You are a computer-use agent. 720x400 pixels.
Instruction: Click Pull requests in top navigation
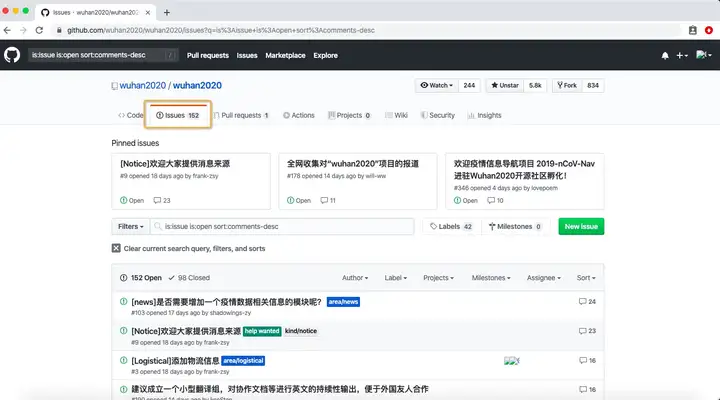[208, 56]
